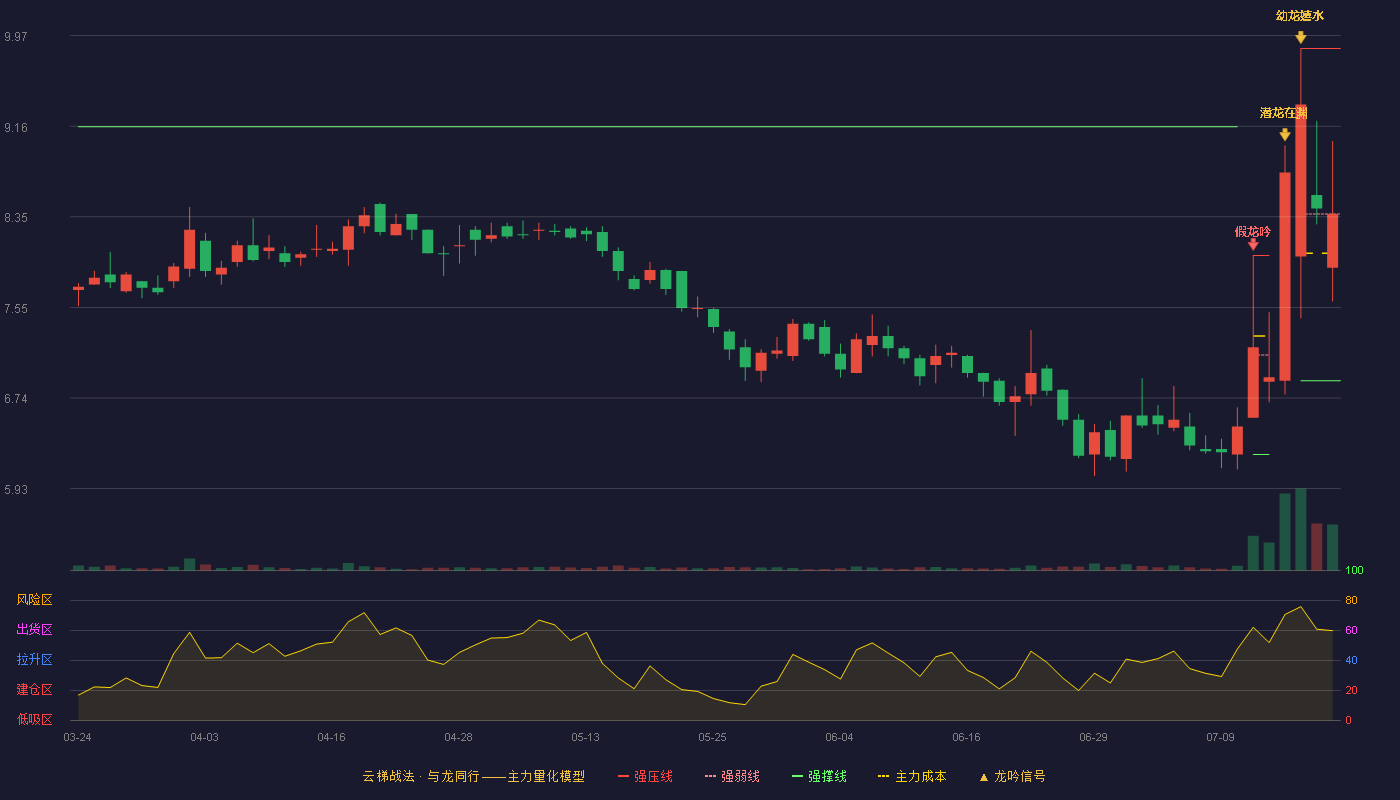Screen dimensions: 1400x800
Task: Click the 06-29 date label
Action: 1093,737
